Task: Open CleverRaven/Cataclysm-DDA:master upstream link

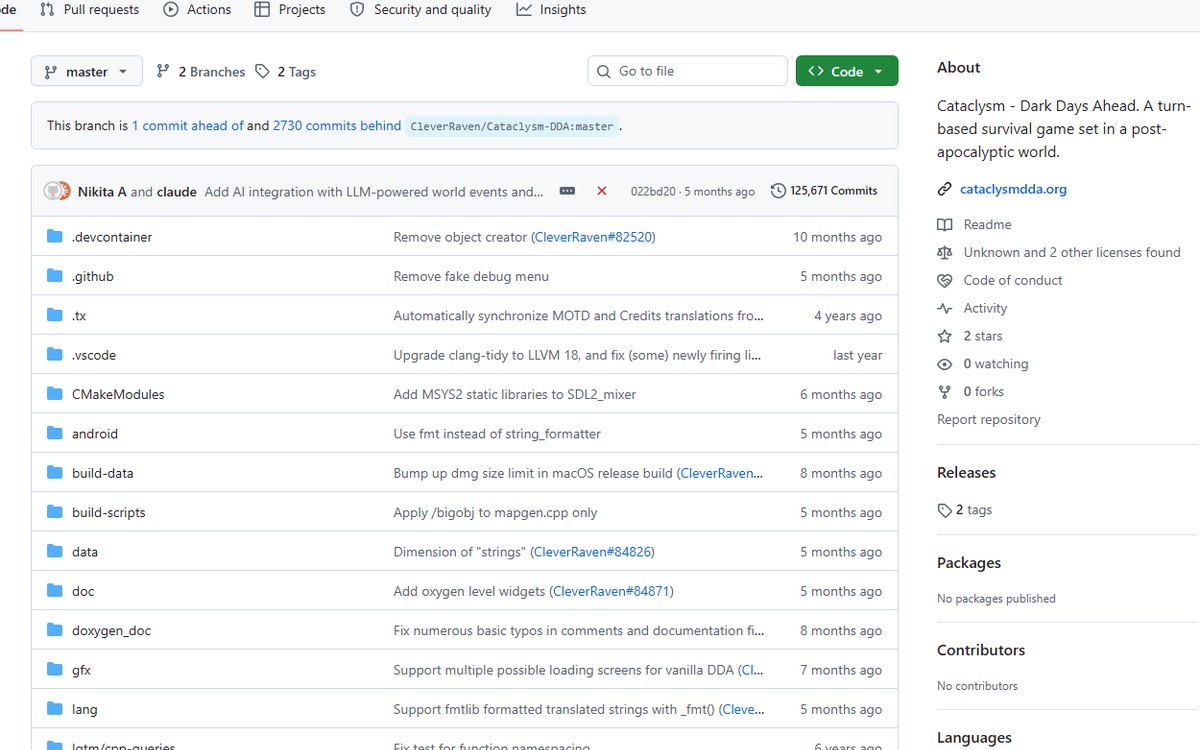Action: coord(512,126)
